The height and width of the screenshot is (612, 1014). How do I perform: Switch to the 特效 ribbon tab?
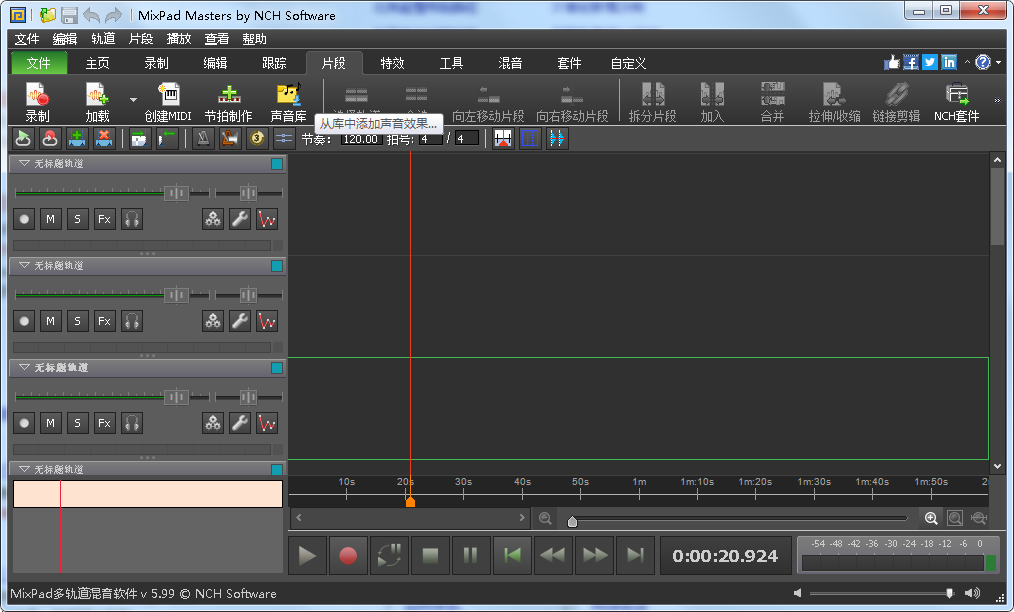click(392, 63)
